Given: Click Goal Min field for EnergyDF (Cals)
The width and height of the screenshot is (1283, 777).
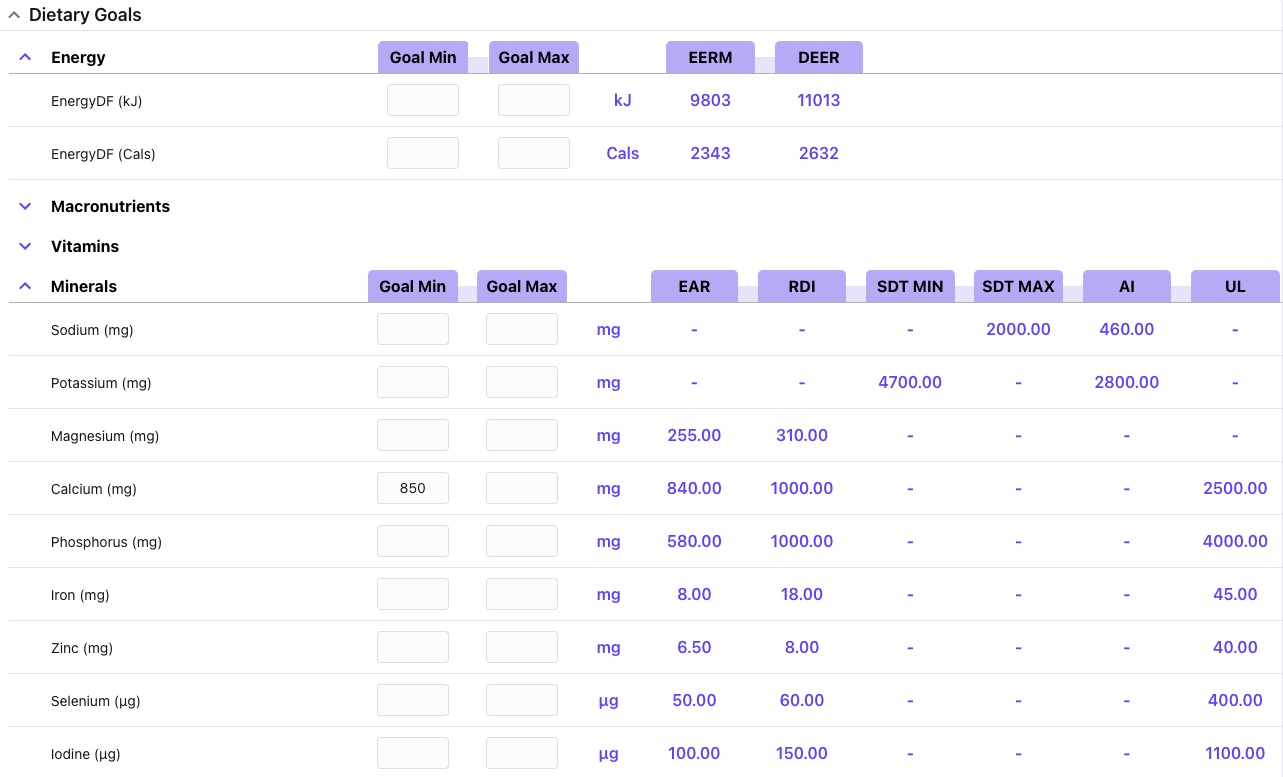Looking at the screenshot, I should tap(423, 153).
